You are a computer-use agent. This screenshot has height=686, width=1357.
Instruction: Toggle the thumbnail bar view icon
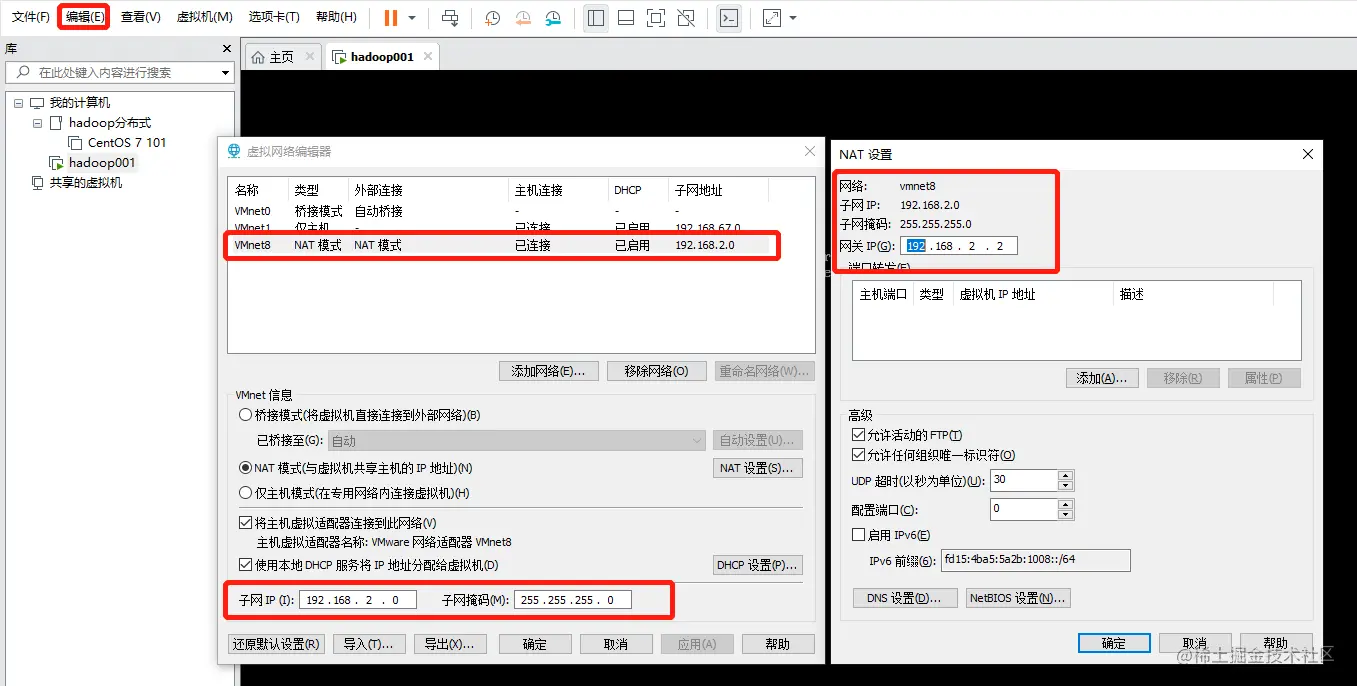(626, 18)
